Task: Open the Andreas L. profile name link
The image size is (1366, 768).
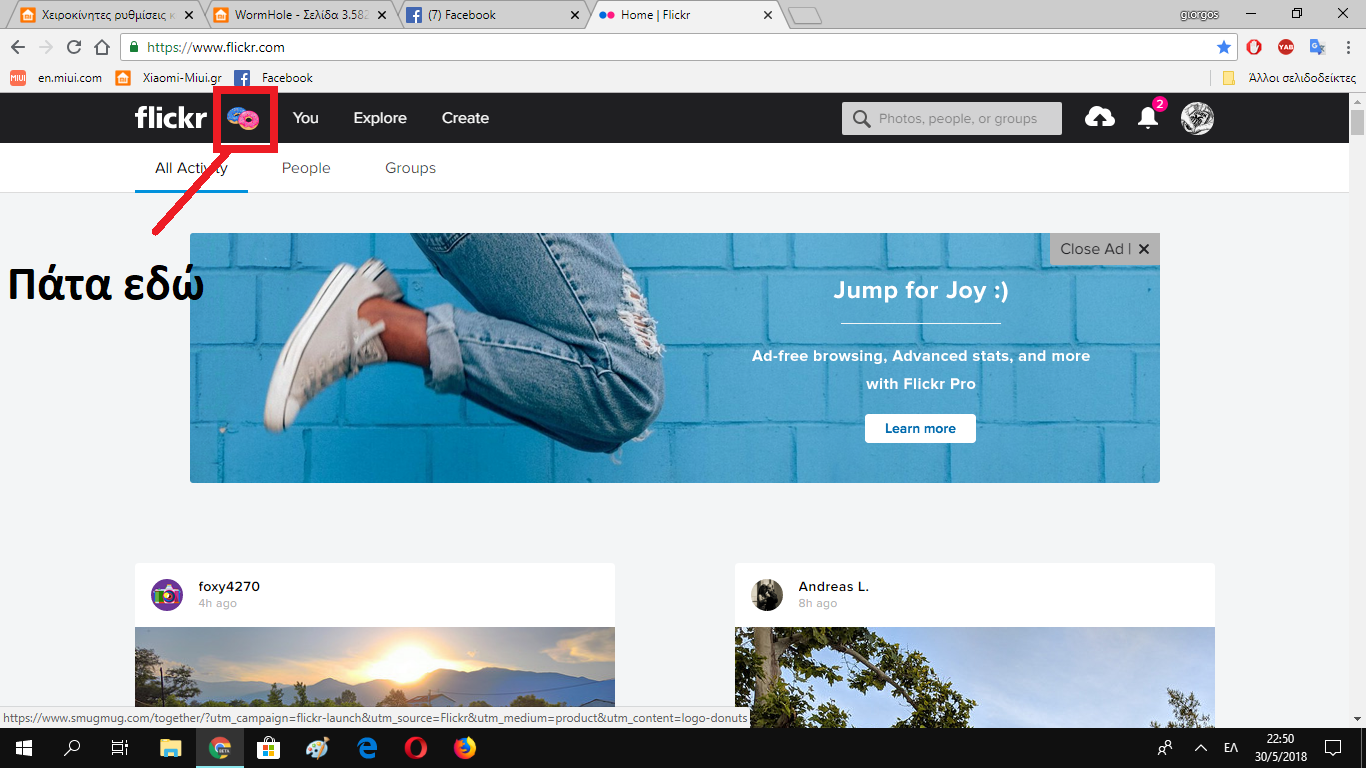Action: coord(834,587)
